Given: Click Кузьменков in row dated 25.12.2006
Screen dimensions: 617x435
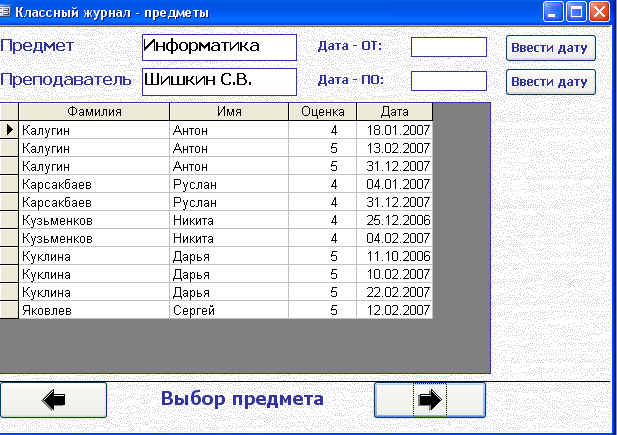Looking at the screenshot, I should (94, 220).
